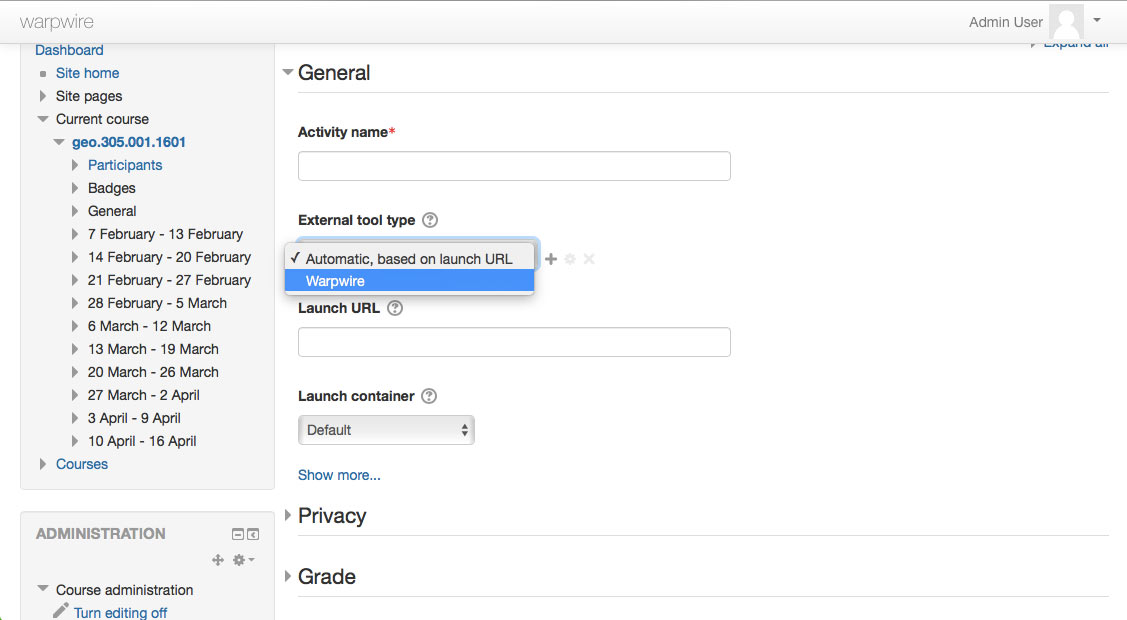The width and height of the screenshot is (1127, 620).
Task: Click the warpwire logo
Action: (x=57, y=22)
